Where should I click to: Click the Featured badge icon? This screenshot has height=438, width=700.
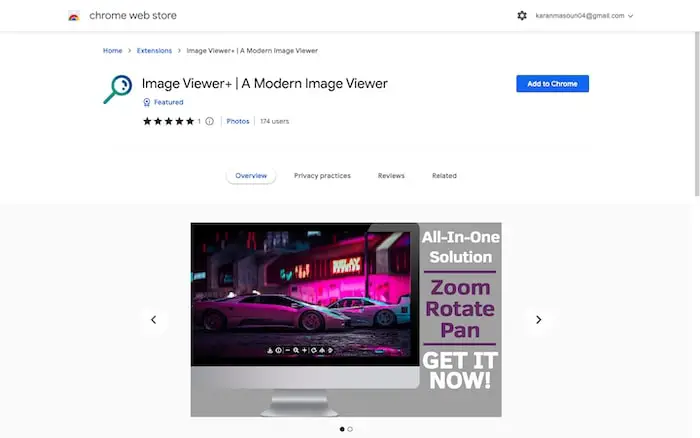tap(146, 102)
